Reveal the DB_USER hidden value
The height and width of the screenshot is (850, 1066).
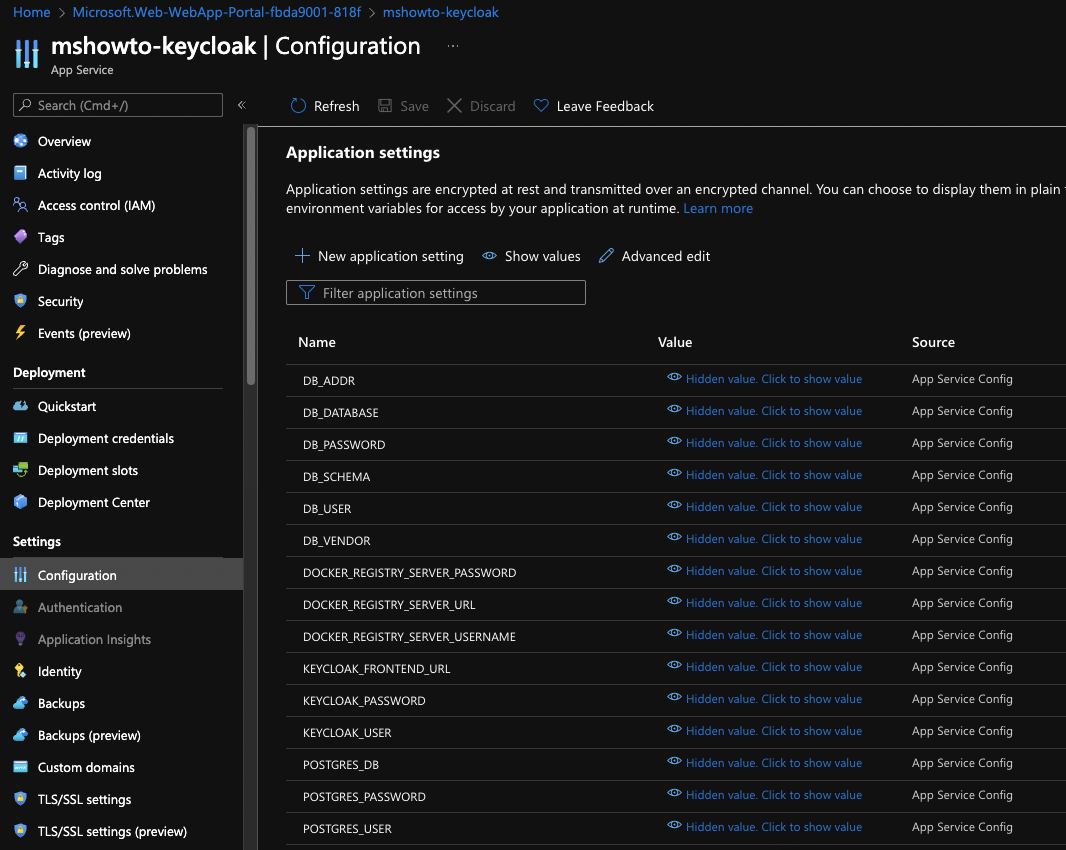[764, 507]
